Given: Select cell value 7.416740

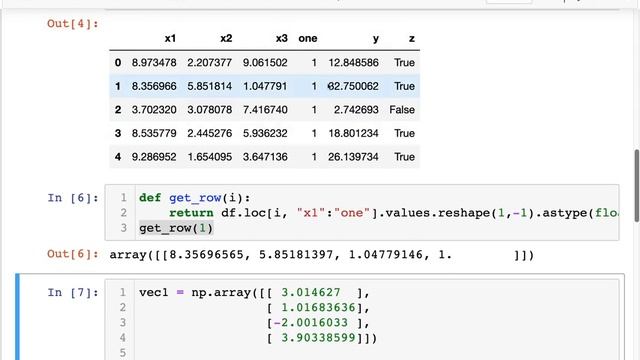Looking at the screenshot, I should click(265, 110).
